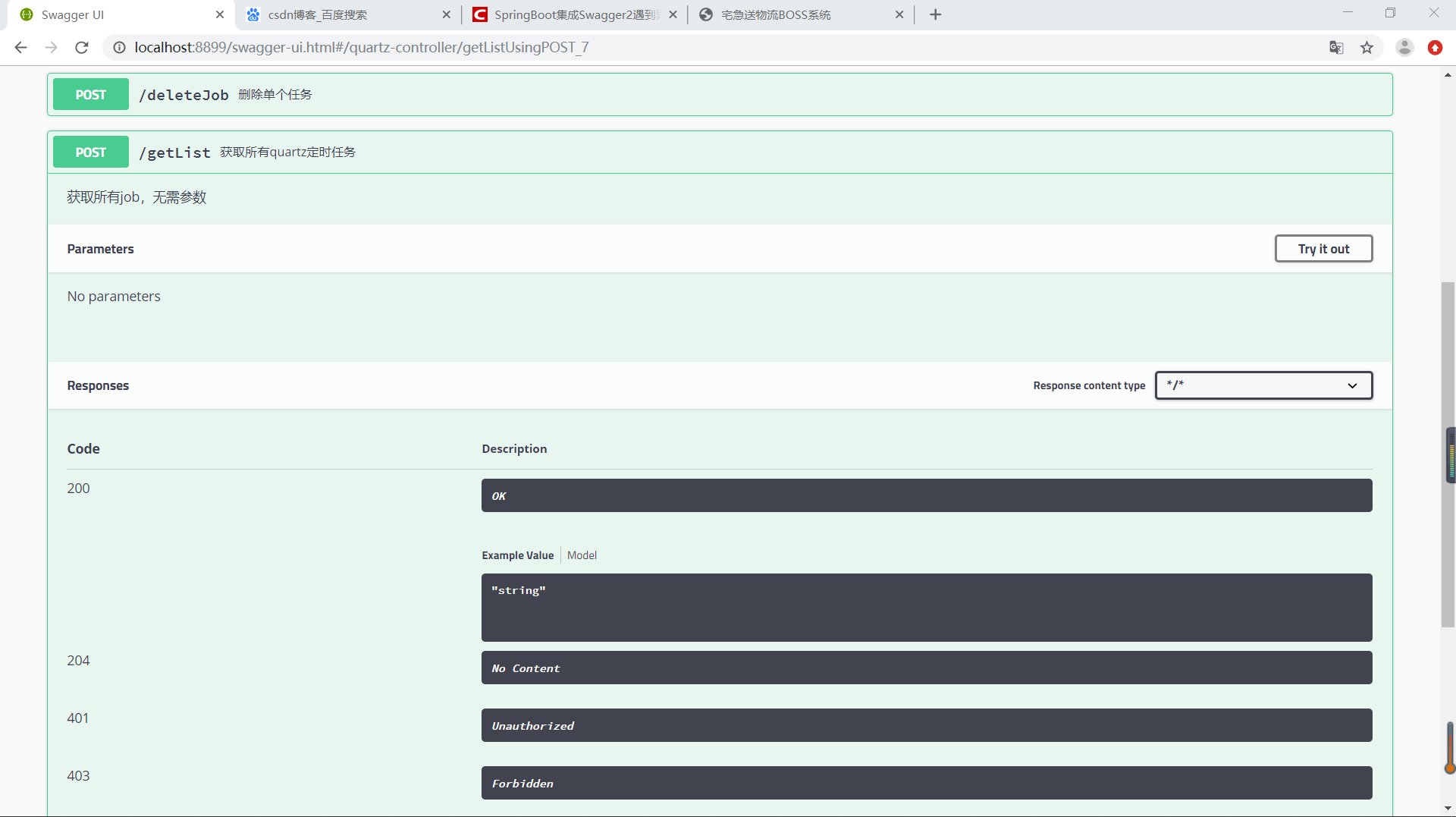Click the Parameters heading
Image resolution: width=1456 pixels, height=817 pixels.
pyautogui.click(x=100, y=249)
